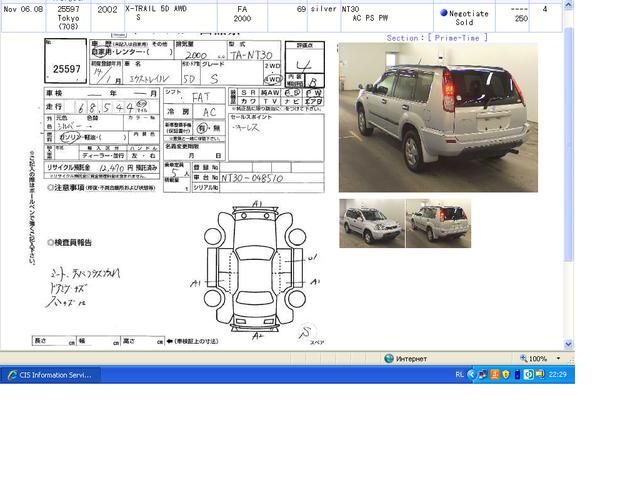The height and width of the screenshot is (480, 640).
Task: Click the car damage diagram on sheet
Action: (255, 270)
